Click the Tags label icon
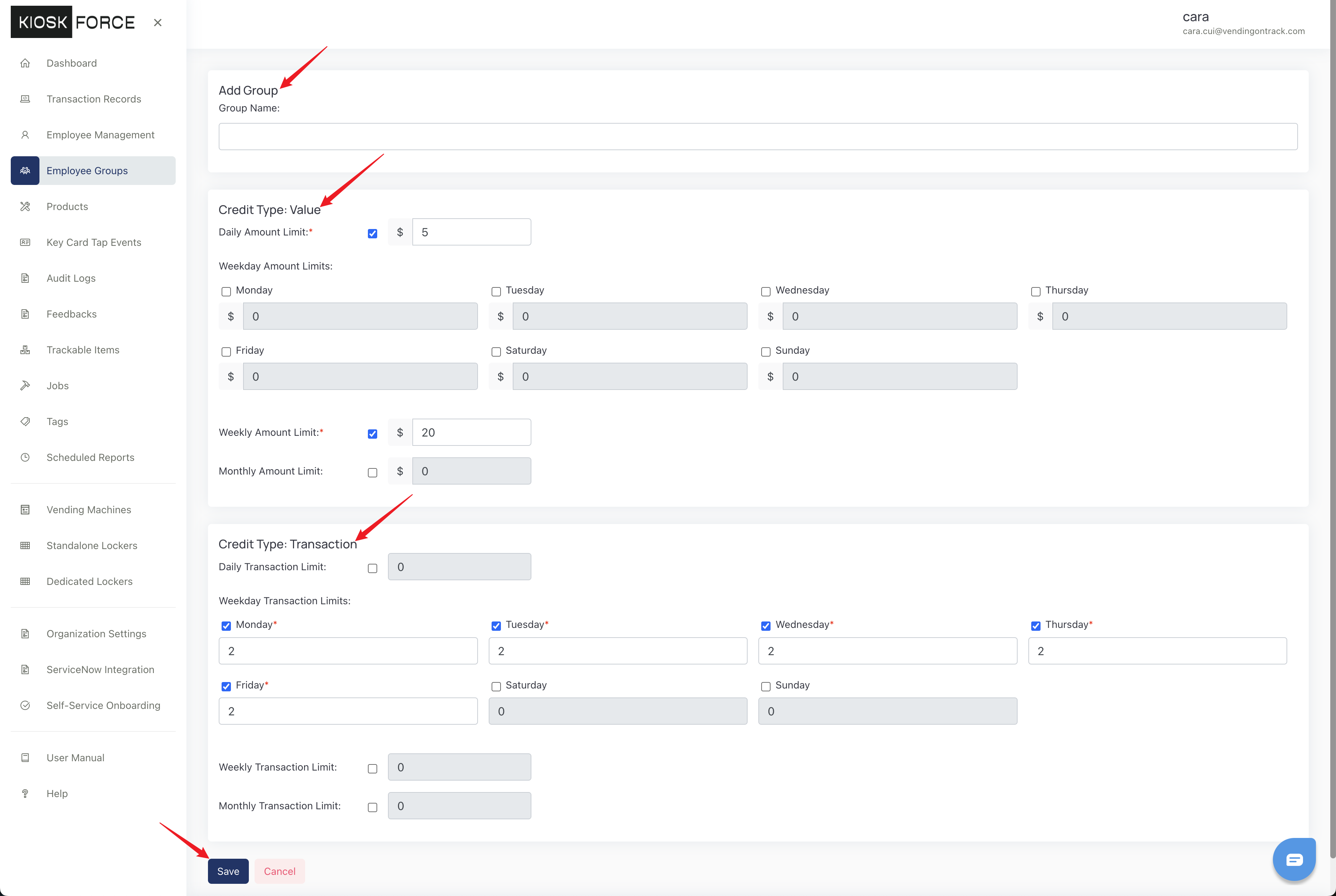Image resolution: width=1336 pixels, height=896 pixels. (x=25, y=422)
